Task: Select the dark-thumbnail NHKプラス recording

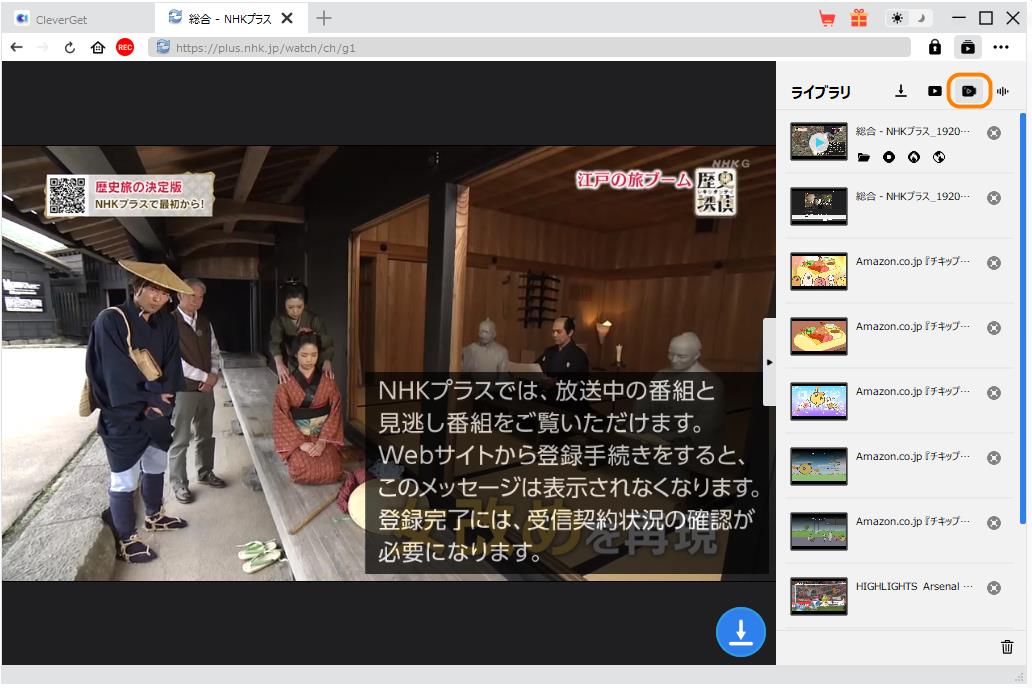Action: (x=819, y=206)
